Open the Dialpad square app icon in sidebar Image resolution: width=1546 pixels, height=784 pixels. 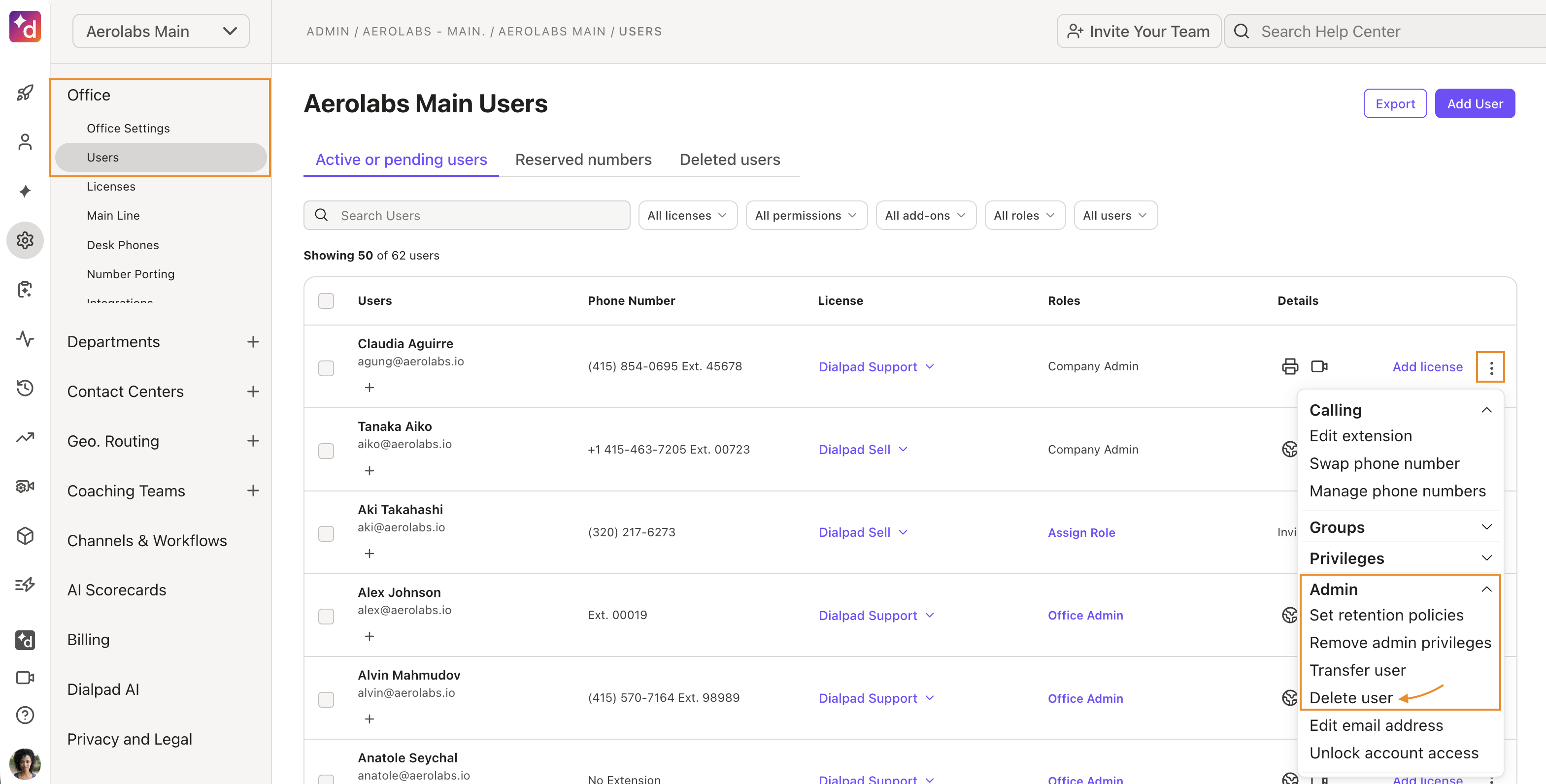pos(25,640)
